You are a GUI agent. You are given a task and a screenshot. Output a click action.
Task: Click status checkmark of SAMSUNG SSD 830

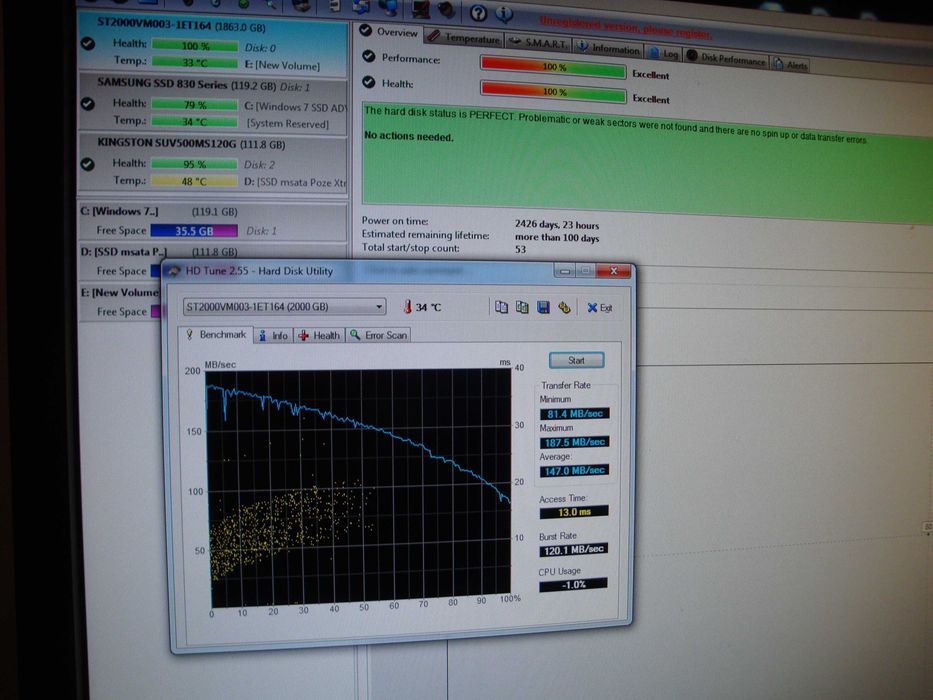87,104
